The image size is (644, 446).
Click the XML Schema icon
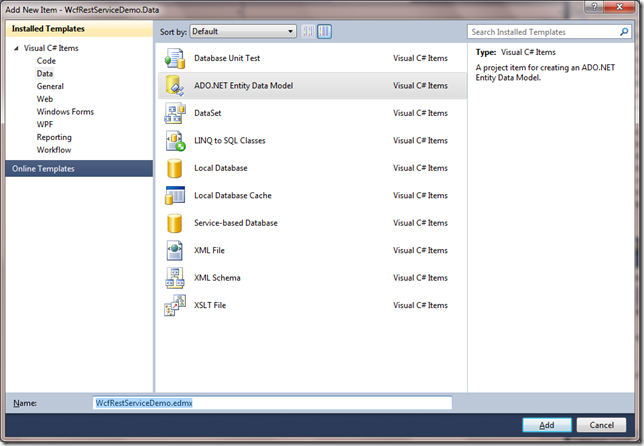coord(175,278)
